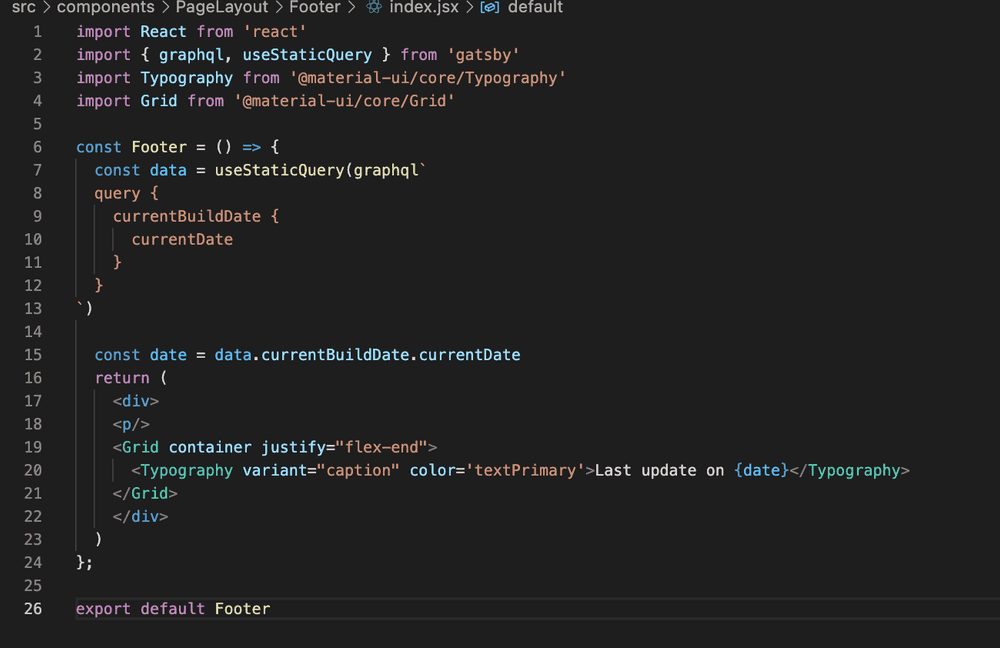The height and width of the screenshot is (648, 1000).
Task: Click data.currentBuildDate.currentDate expression
Action: point(367,355)
